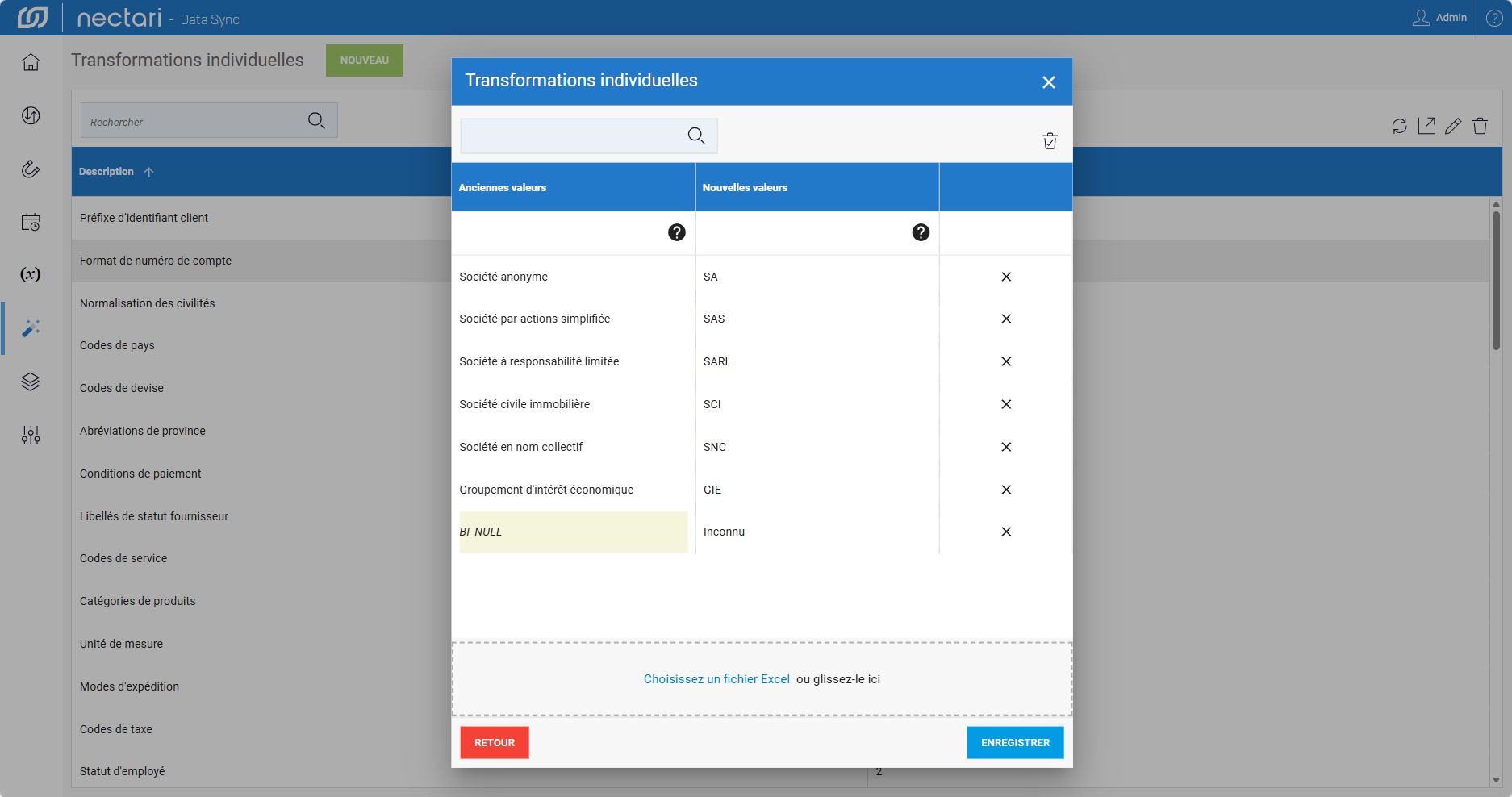1512x797 pixels.
Task: Remove the Société à responsabilité limitée row
Action: coord(1006,361)
